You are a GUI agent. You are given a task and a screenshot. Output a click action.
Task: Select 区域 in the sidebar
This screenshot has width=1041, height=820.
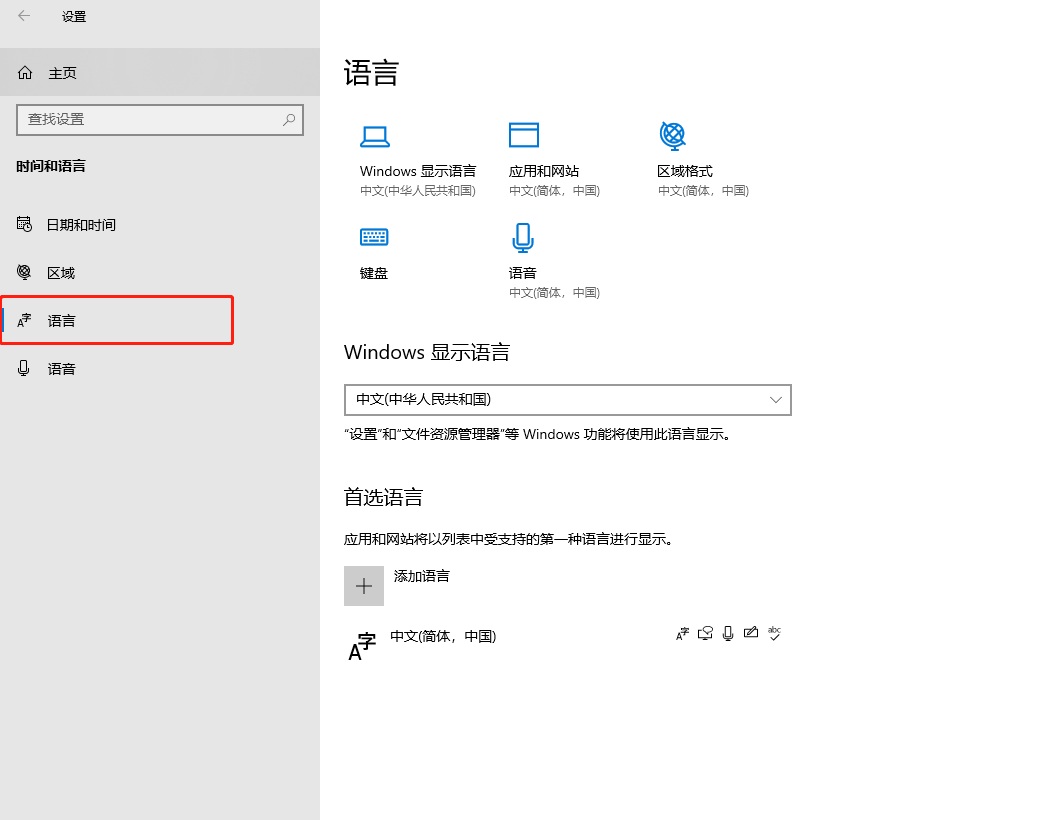pos(61,273)
